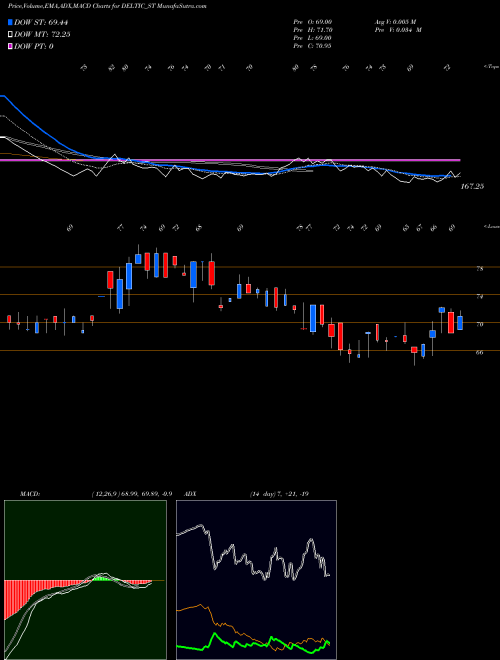This screenshot has width=500, height=660.
Task: Click the 'Pre V: 0.034 M' value
Action: tap(398, 30)
